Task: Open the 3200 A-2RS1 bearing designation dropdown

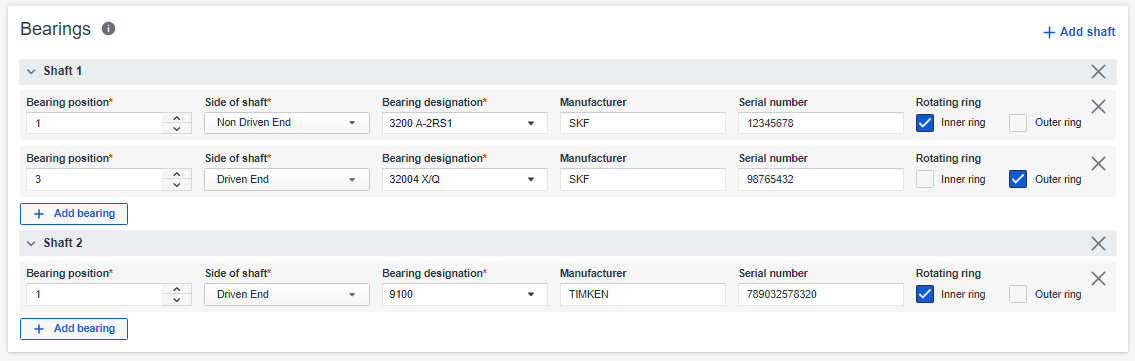Action: (x=465, y=123)
